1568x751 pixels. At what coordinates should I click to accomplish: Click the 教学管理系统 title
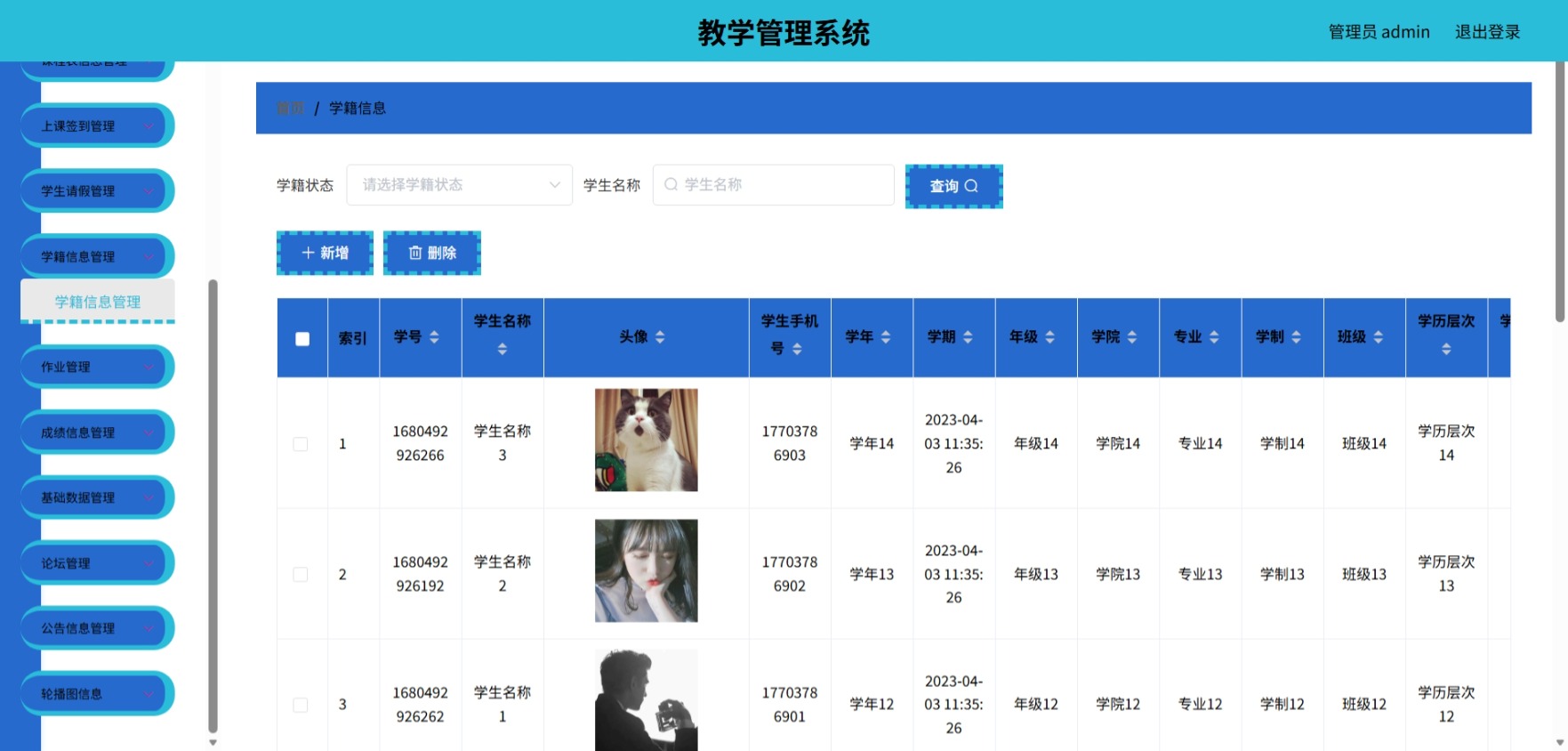[784, 33]
